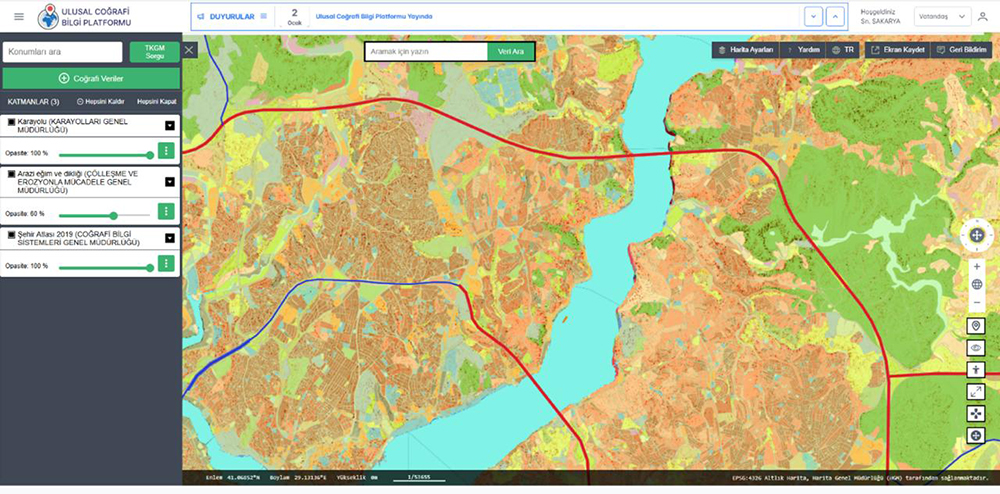Click the location pin map tool
This screenshot has height=494, width=1000.
point(976,327)
